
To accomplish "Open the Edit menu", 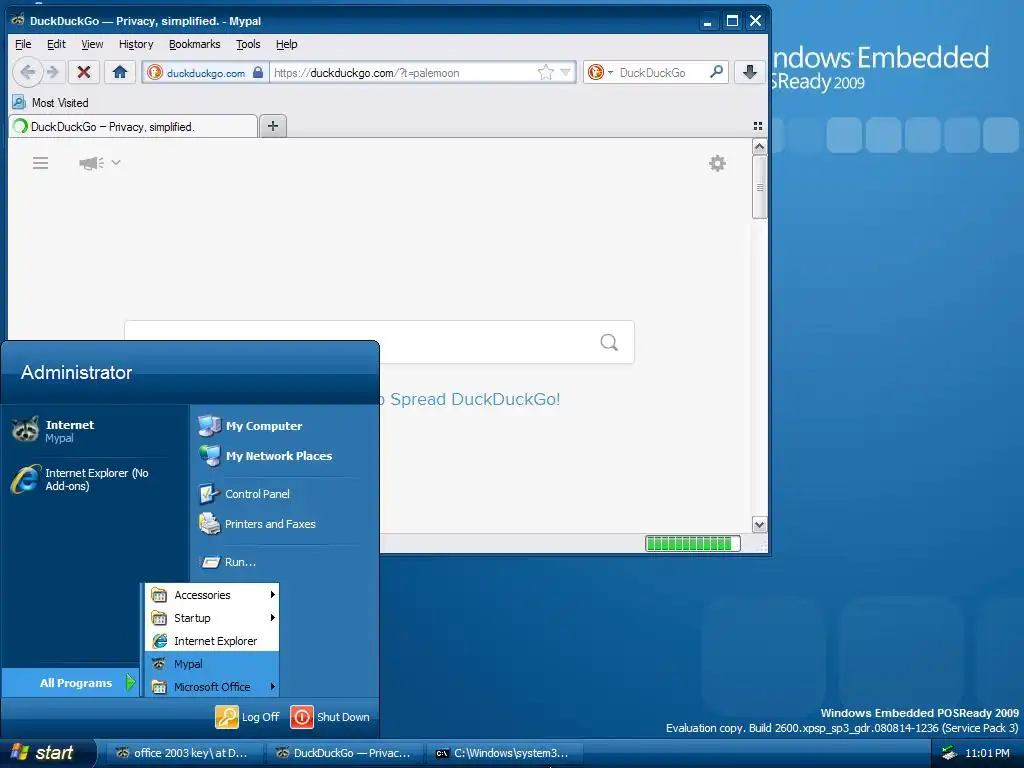I will [x=56, y=44].
